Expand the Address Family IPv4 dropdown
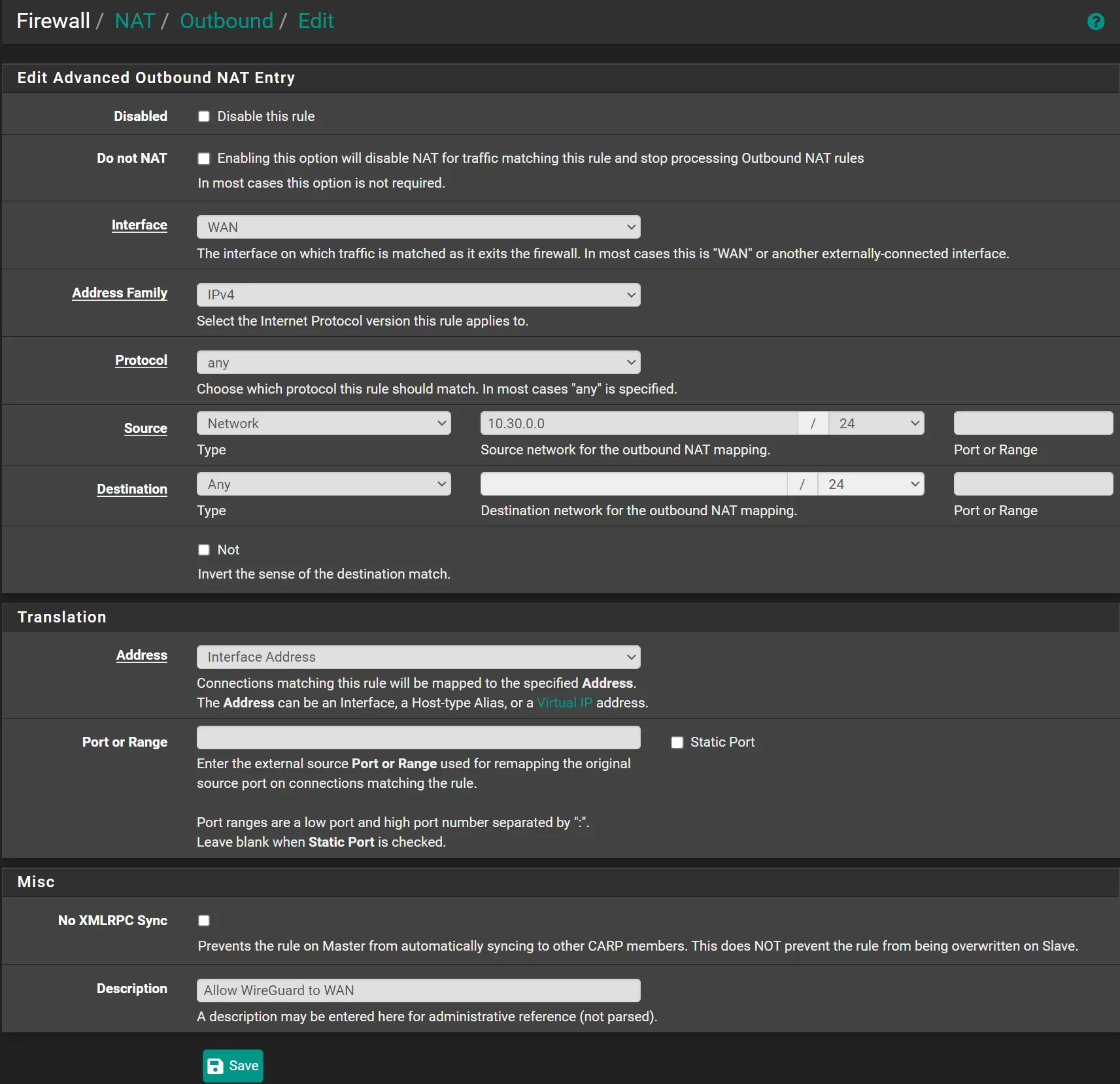 418,295
